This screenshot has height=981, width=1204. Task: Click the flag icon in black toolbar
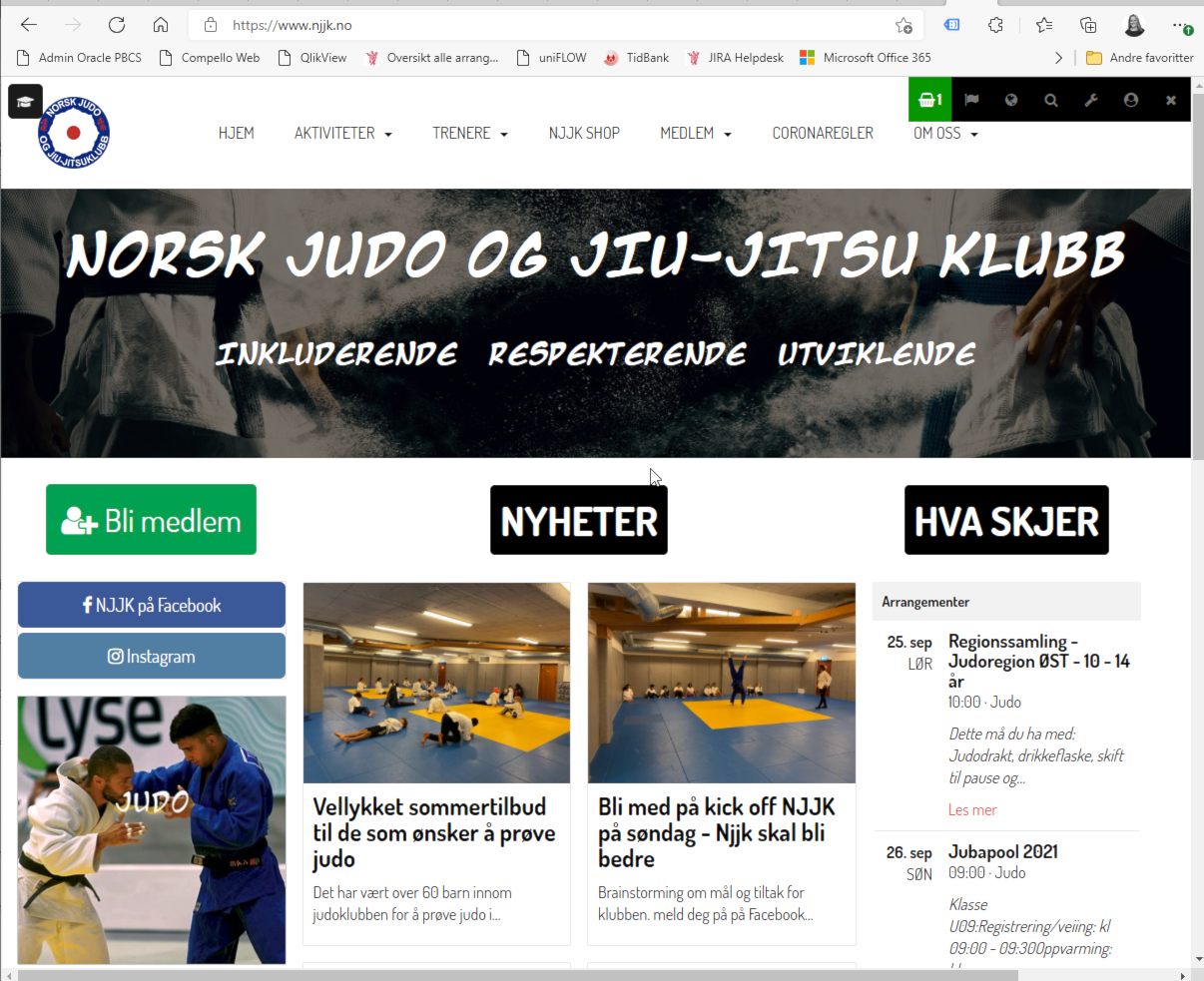(x=971, y=100)
